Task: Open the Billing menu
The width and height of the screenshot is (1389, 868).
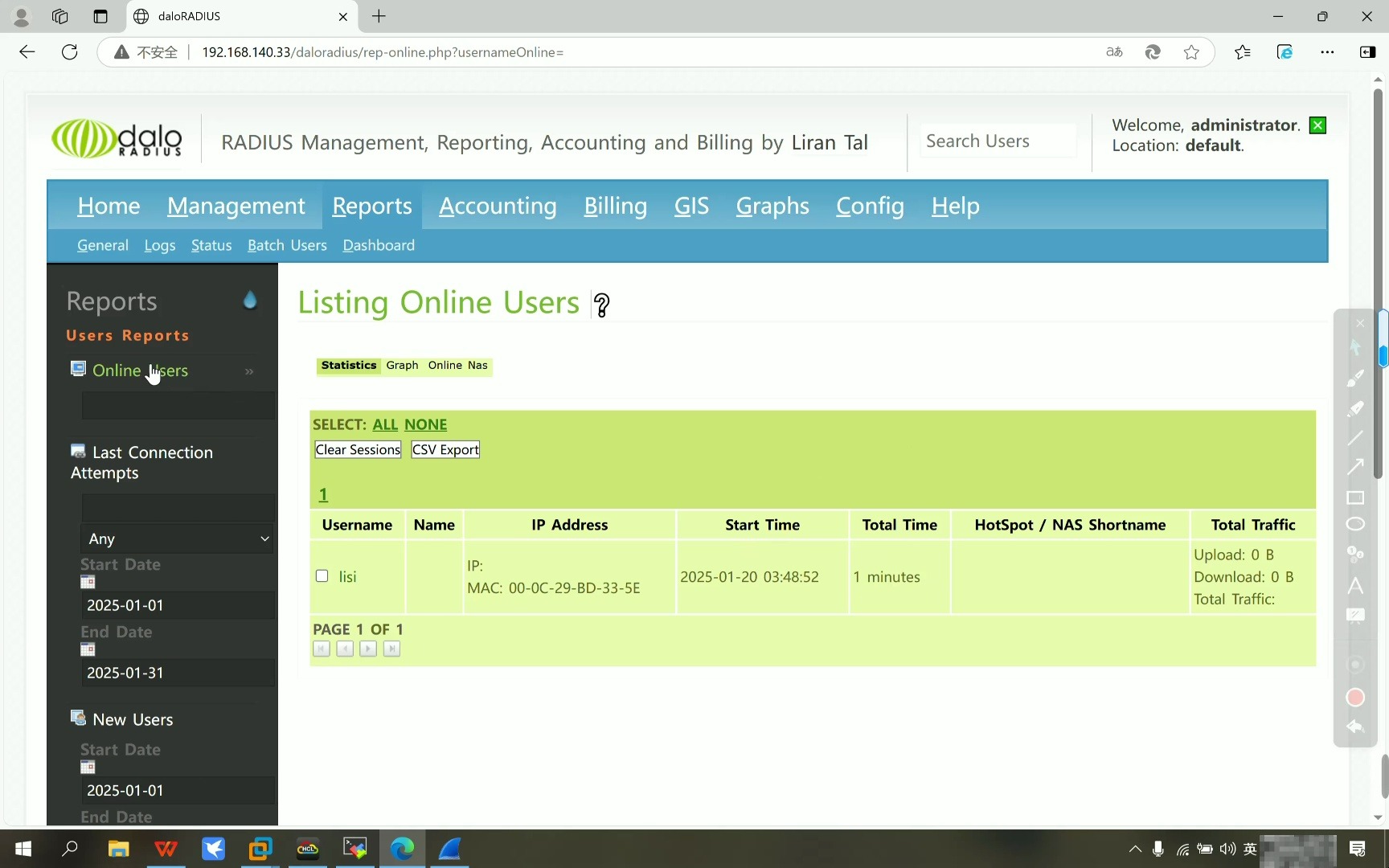Action: tap(616, 206)
